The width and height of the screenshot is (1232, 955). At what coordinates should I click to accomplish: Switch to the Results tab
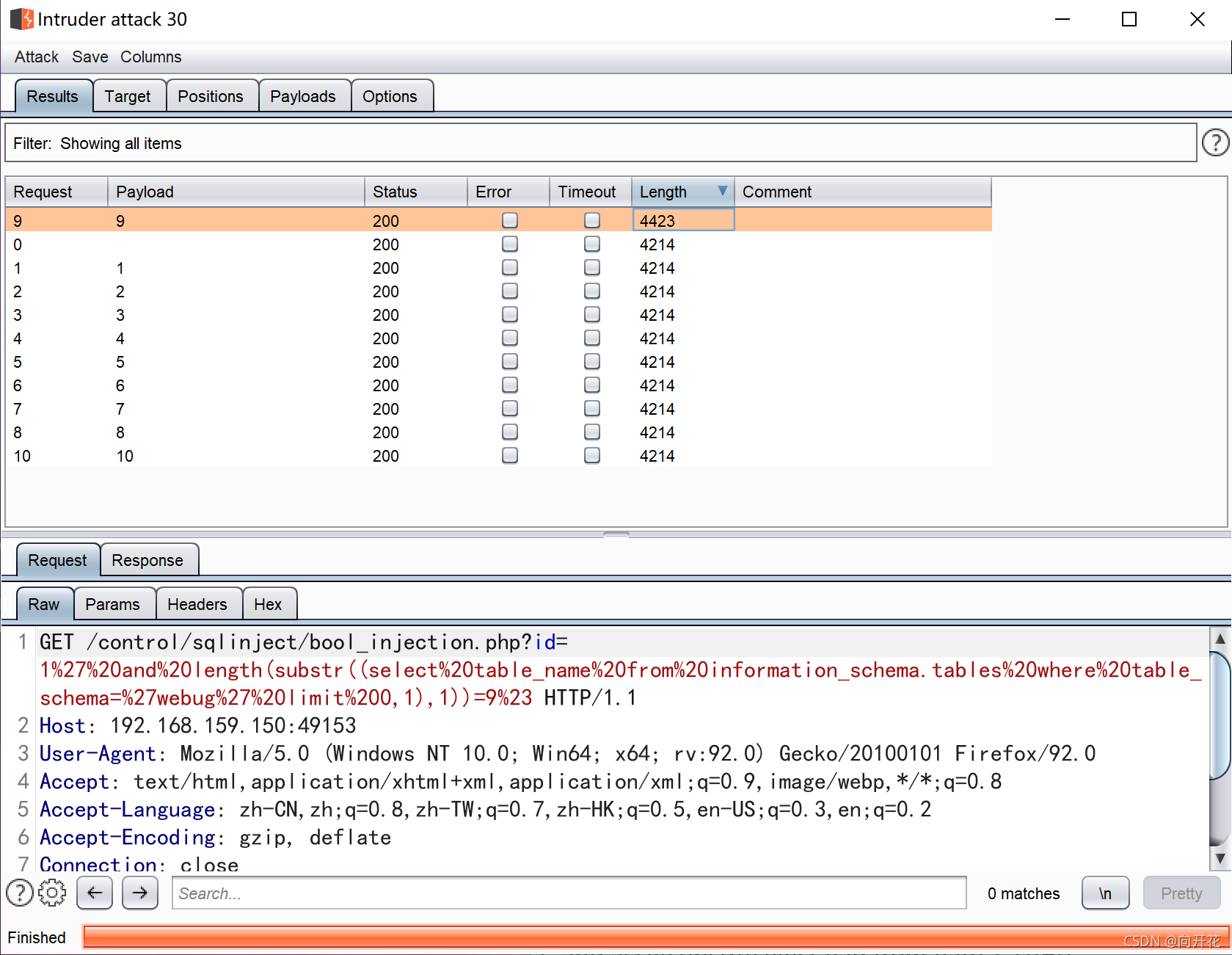[53, 96]
